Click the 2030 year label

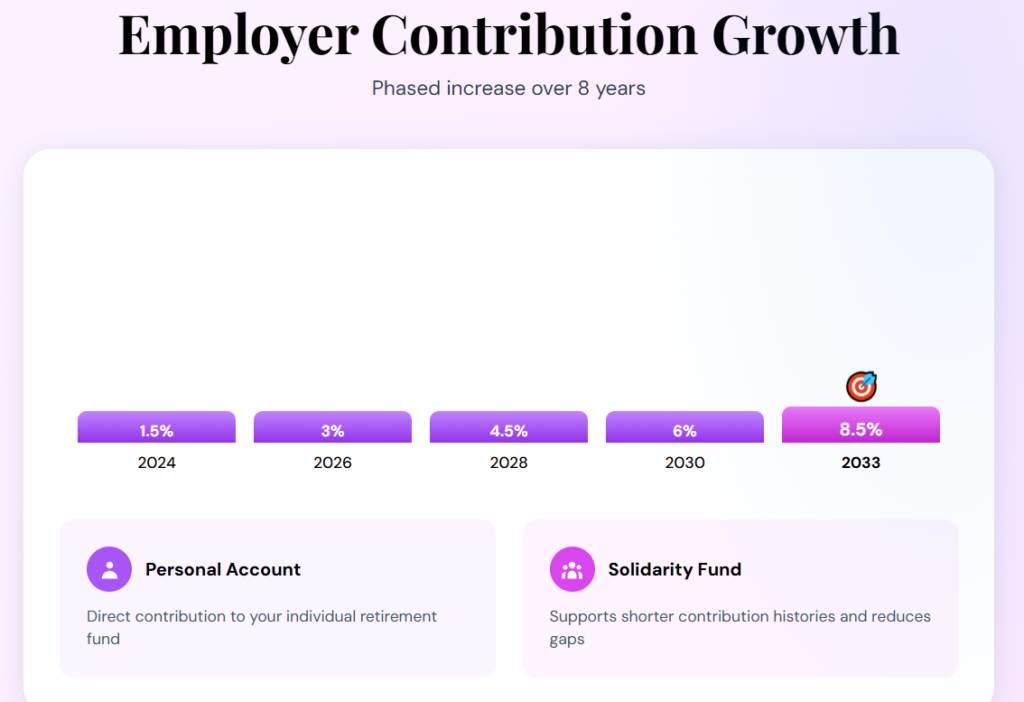[x=684, y=463]
